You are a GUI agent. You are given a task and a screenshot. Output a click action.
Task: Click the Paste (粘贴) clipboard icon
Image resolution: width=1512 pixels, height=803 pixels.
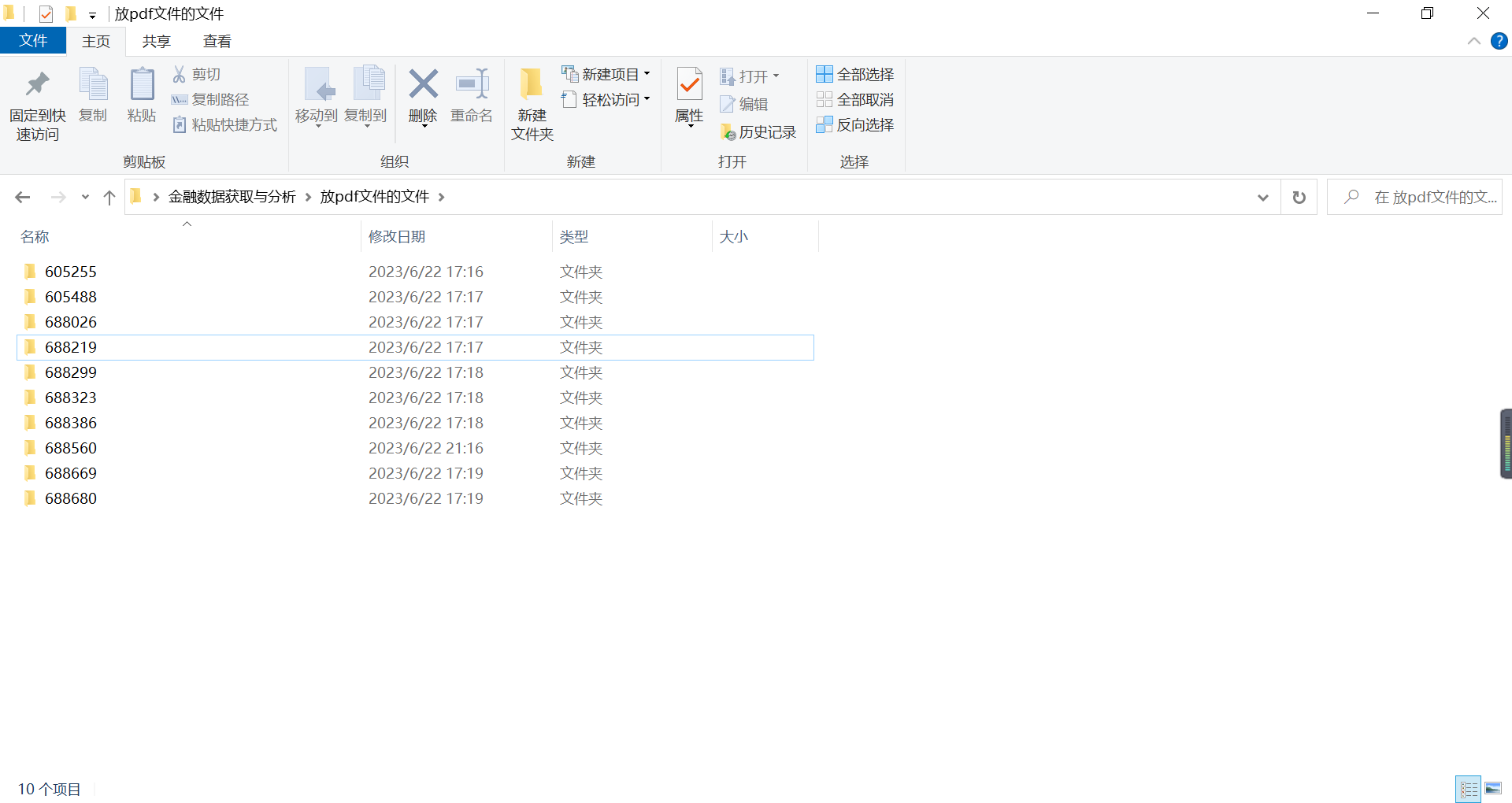click(x=142, y=84)
